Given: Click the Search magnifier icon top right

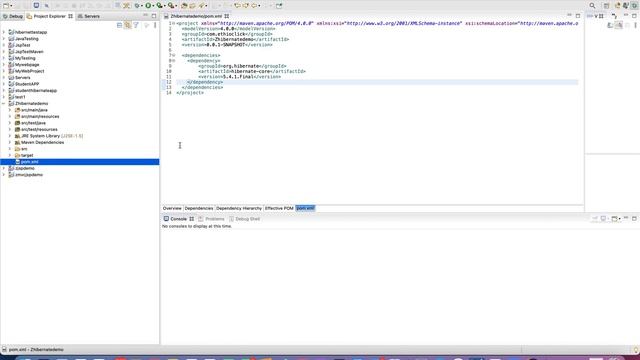Looking at the screenshot, I should (592, 6).
